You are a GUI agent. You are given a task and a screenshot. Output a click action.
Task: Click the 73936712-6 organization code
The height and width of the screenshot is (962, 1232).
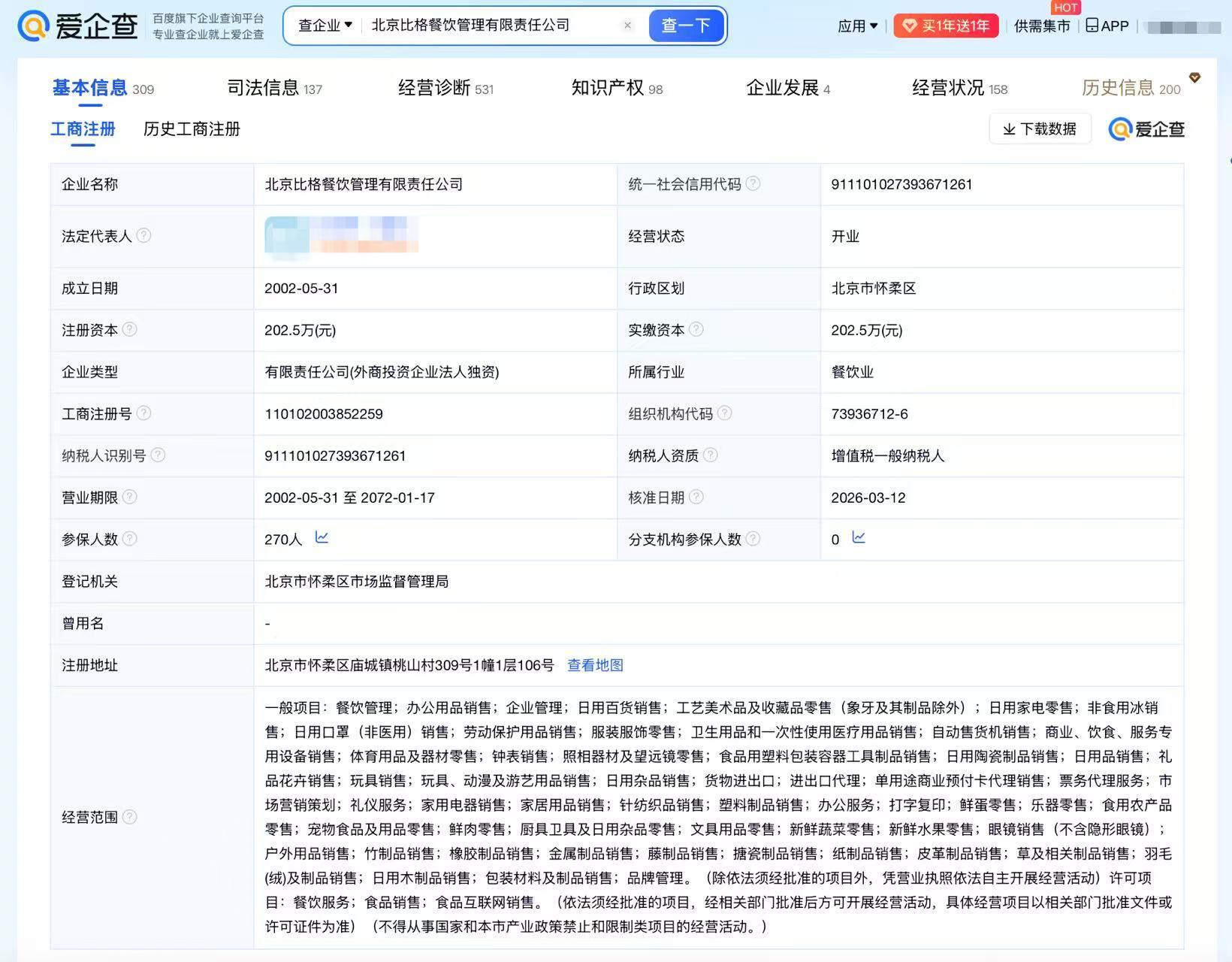[869, 414]
